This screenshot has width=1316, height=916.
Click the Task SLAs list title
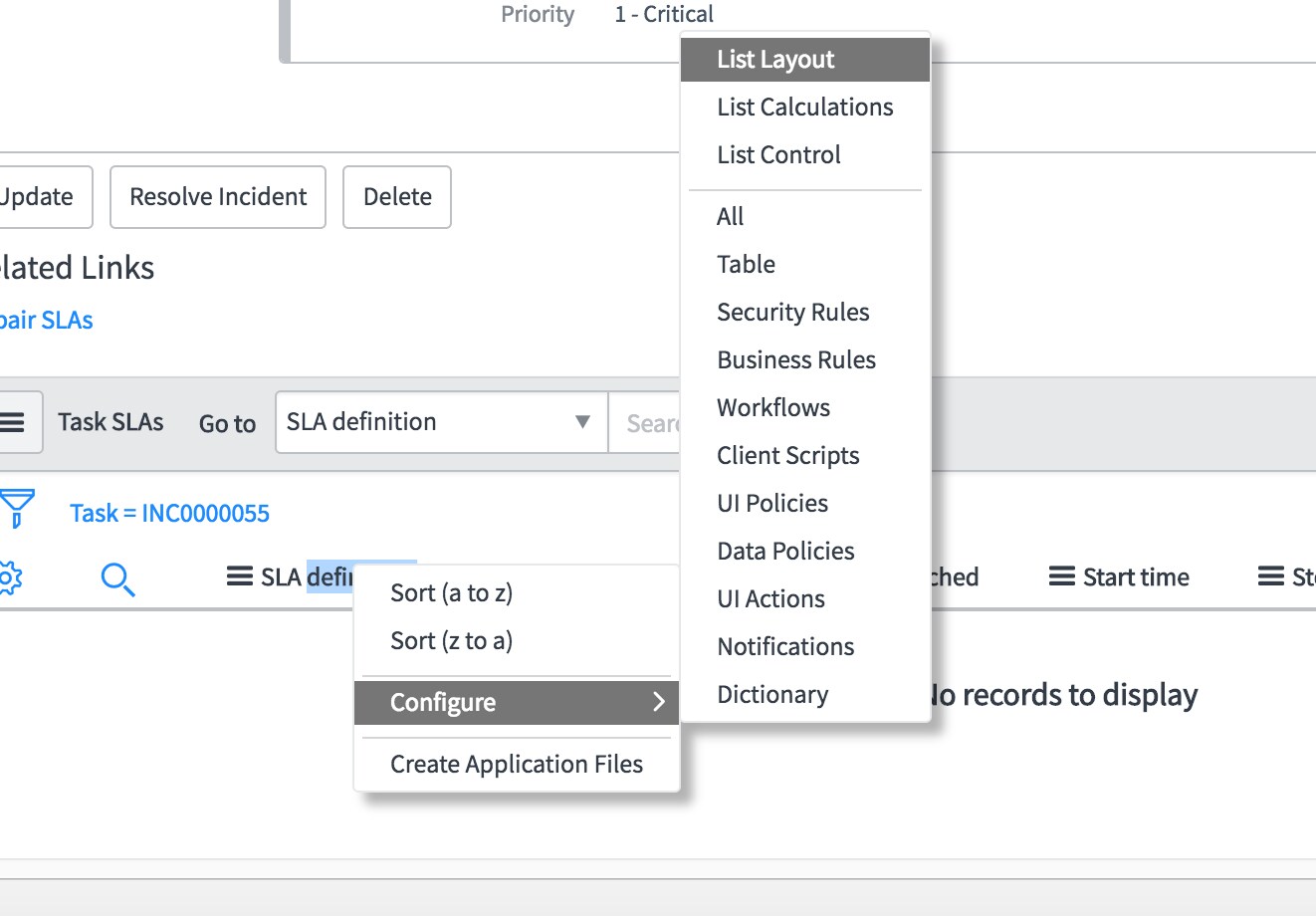(110, 422)
